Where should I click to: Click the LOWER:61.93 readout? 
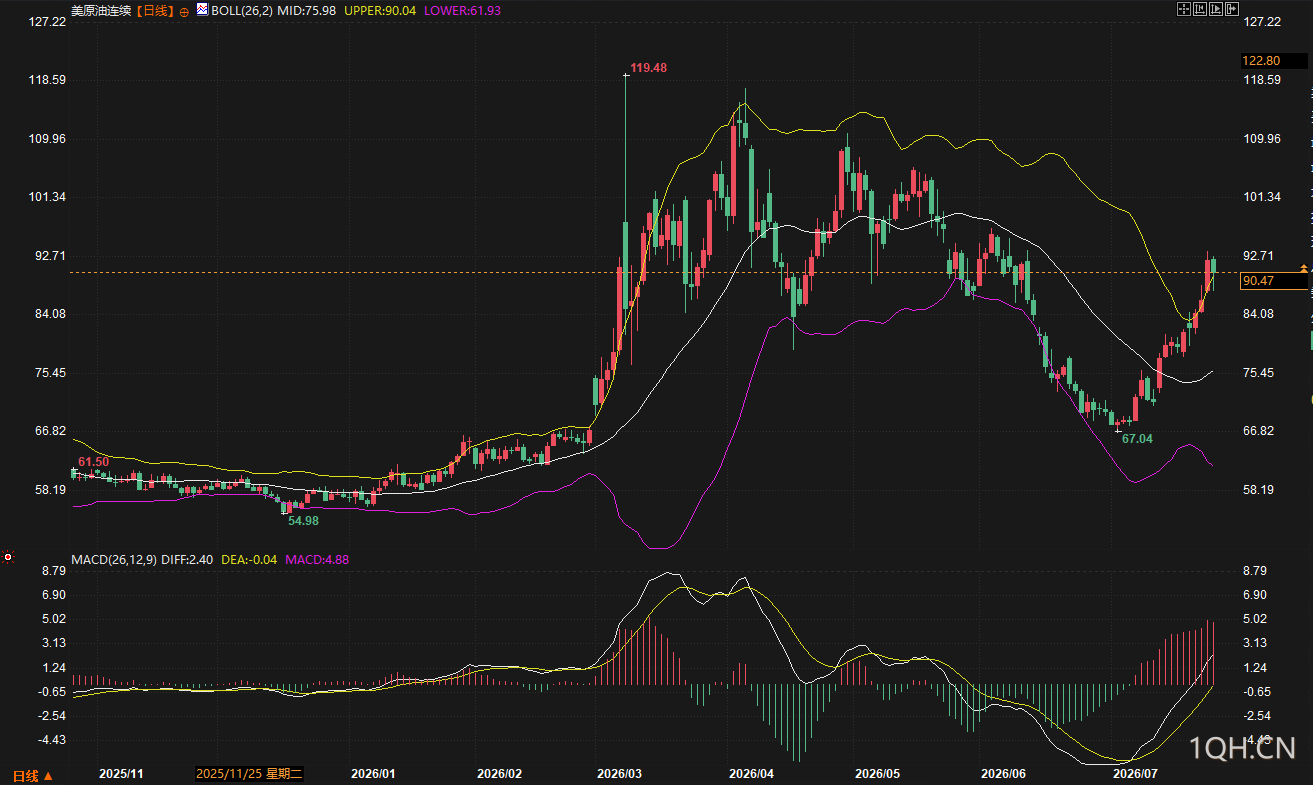pos(463,10)
